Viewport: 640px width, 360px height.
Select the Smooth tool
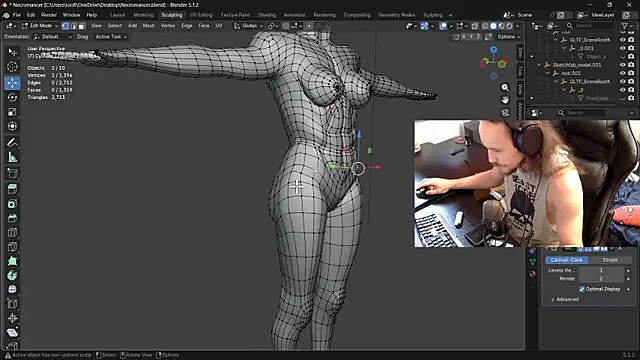(x=12, y=289)
